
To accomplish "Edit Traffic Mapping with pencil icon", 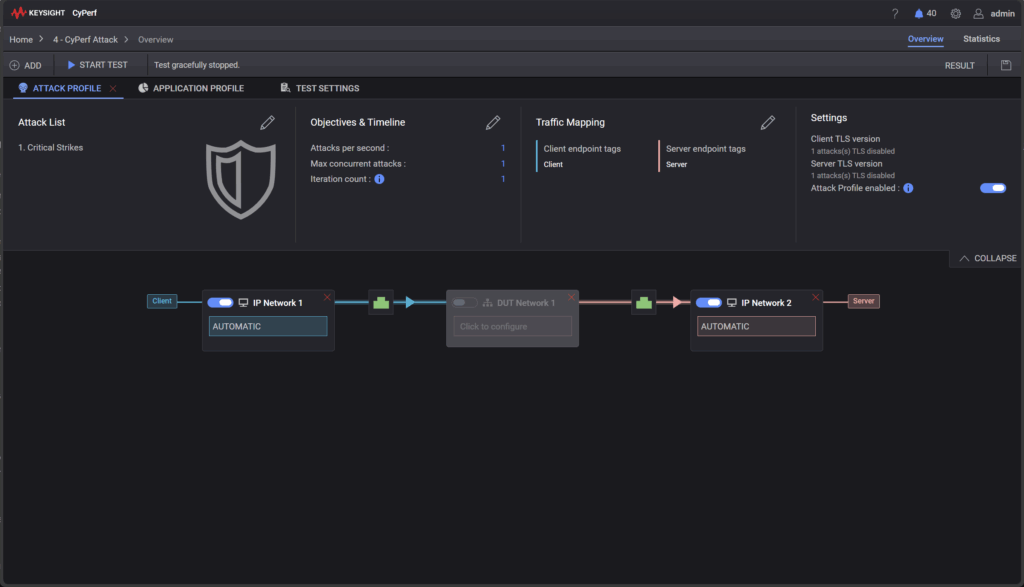I will point(767,123).
